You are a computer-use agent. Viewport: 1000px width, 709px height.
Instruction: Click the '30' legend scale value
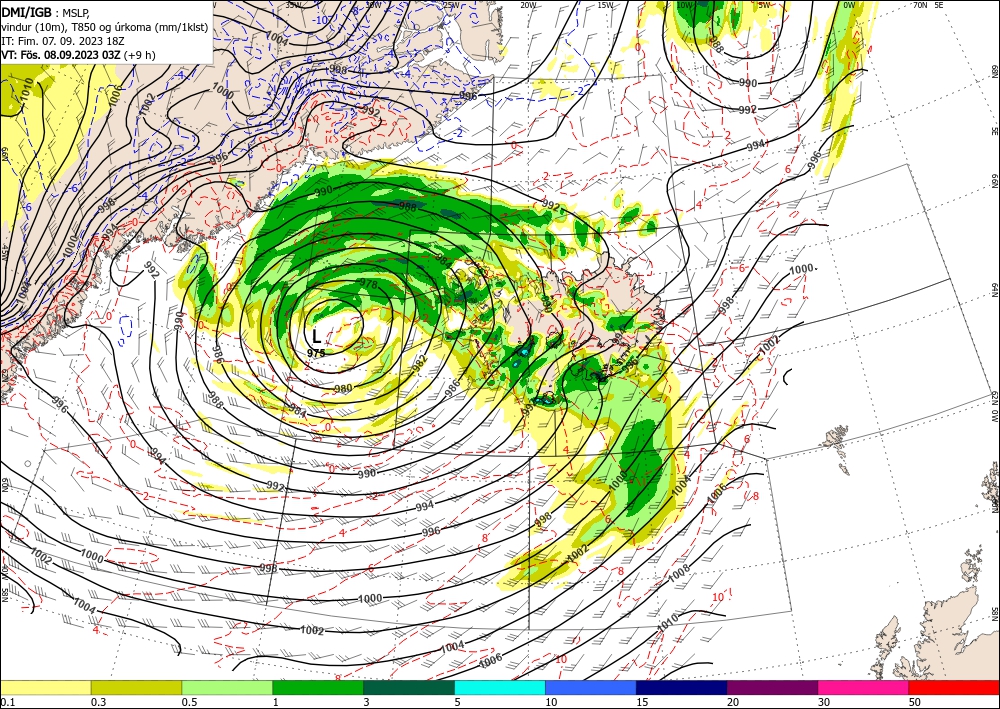[x=824, y=702]
